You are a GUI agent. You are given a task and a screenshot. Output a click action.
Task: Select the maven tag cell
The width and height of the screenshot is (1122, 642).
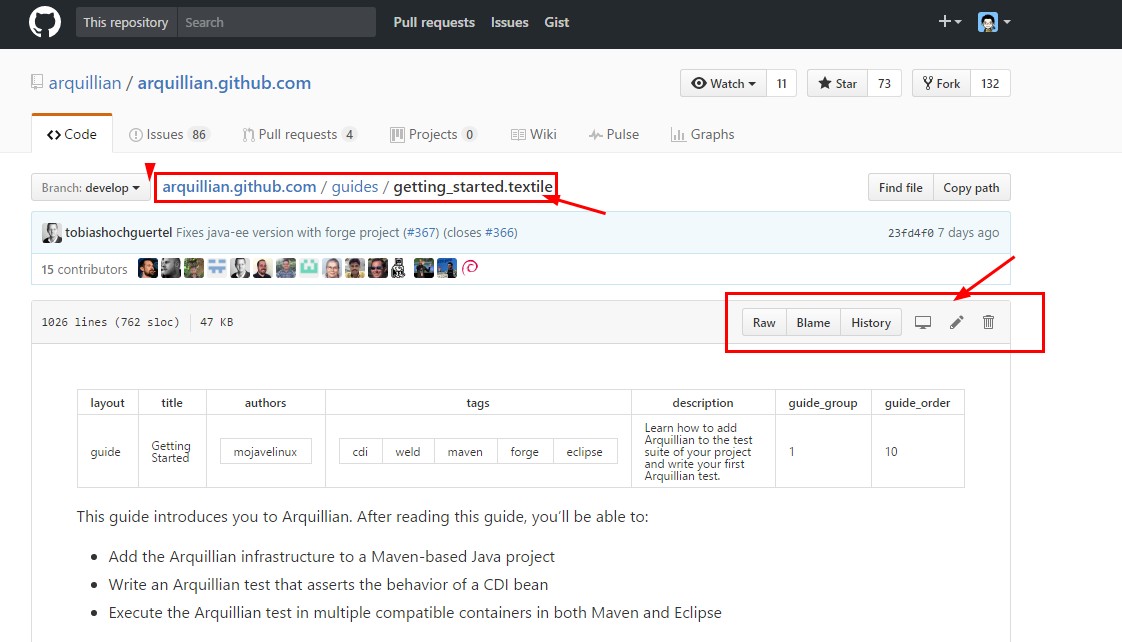click(x=465, y=452)
